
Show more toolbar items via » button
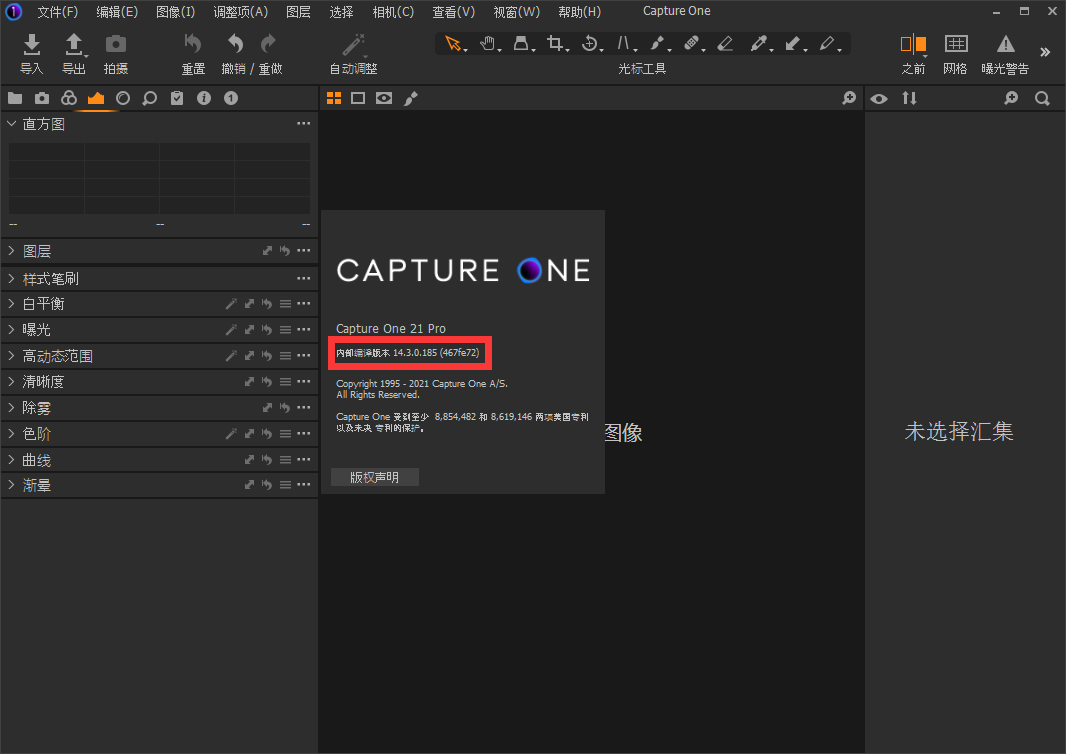tap(1045, 52)
